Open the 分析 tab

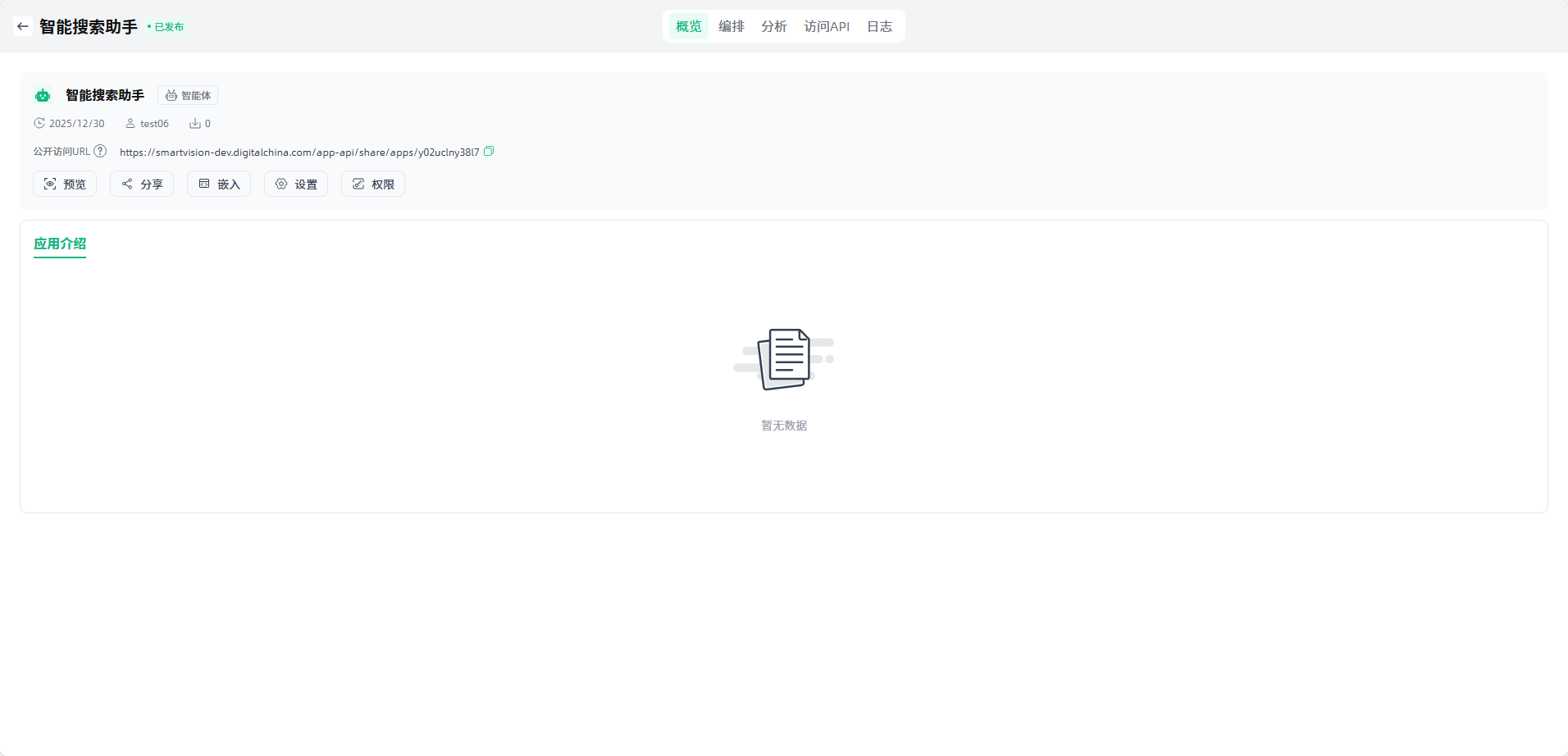tap(773, 26)
